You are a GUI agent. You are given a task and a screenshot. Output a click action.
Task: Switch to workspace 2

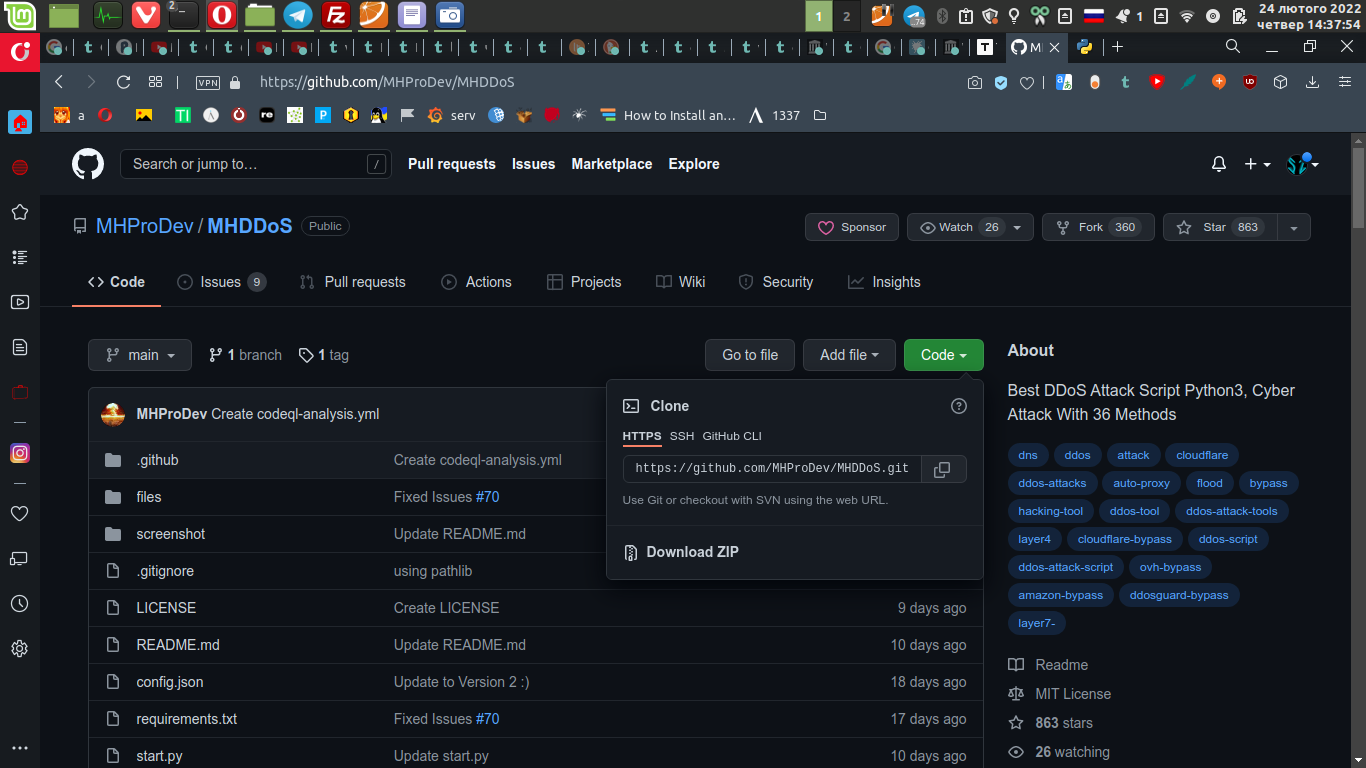[846, 16]
